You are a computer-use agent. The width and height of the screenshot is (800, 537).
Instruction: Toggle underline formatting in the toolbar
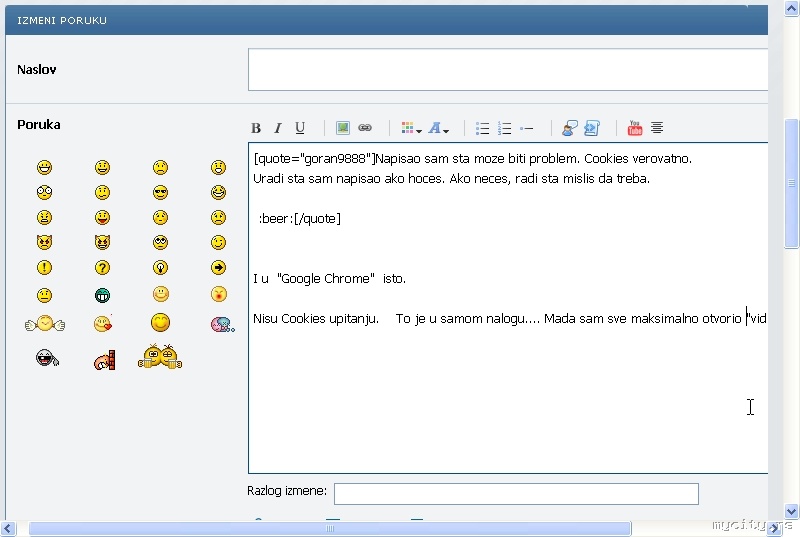coord(300,128)
